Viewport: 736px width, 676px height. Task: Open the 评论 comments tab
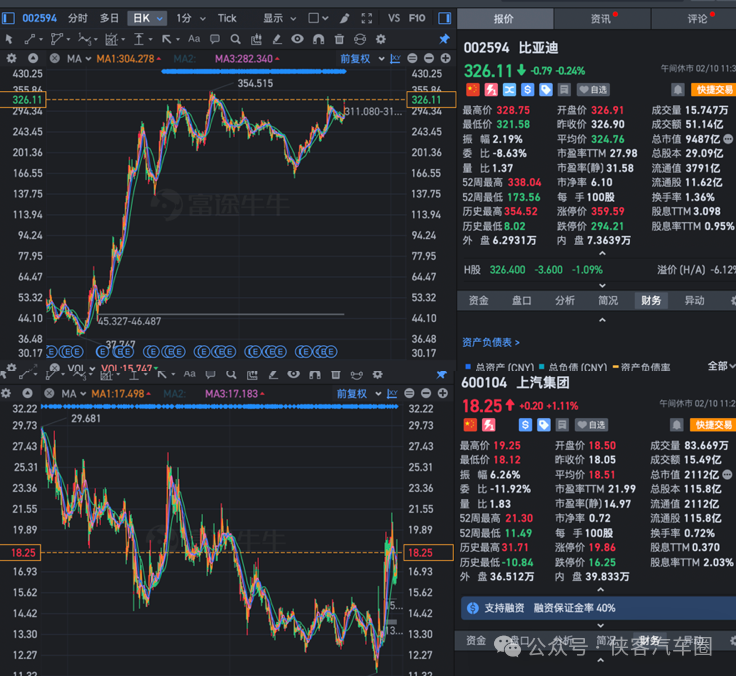[697, 18]
